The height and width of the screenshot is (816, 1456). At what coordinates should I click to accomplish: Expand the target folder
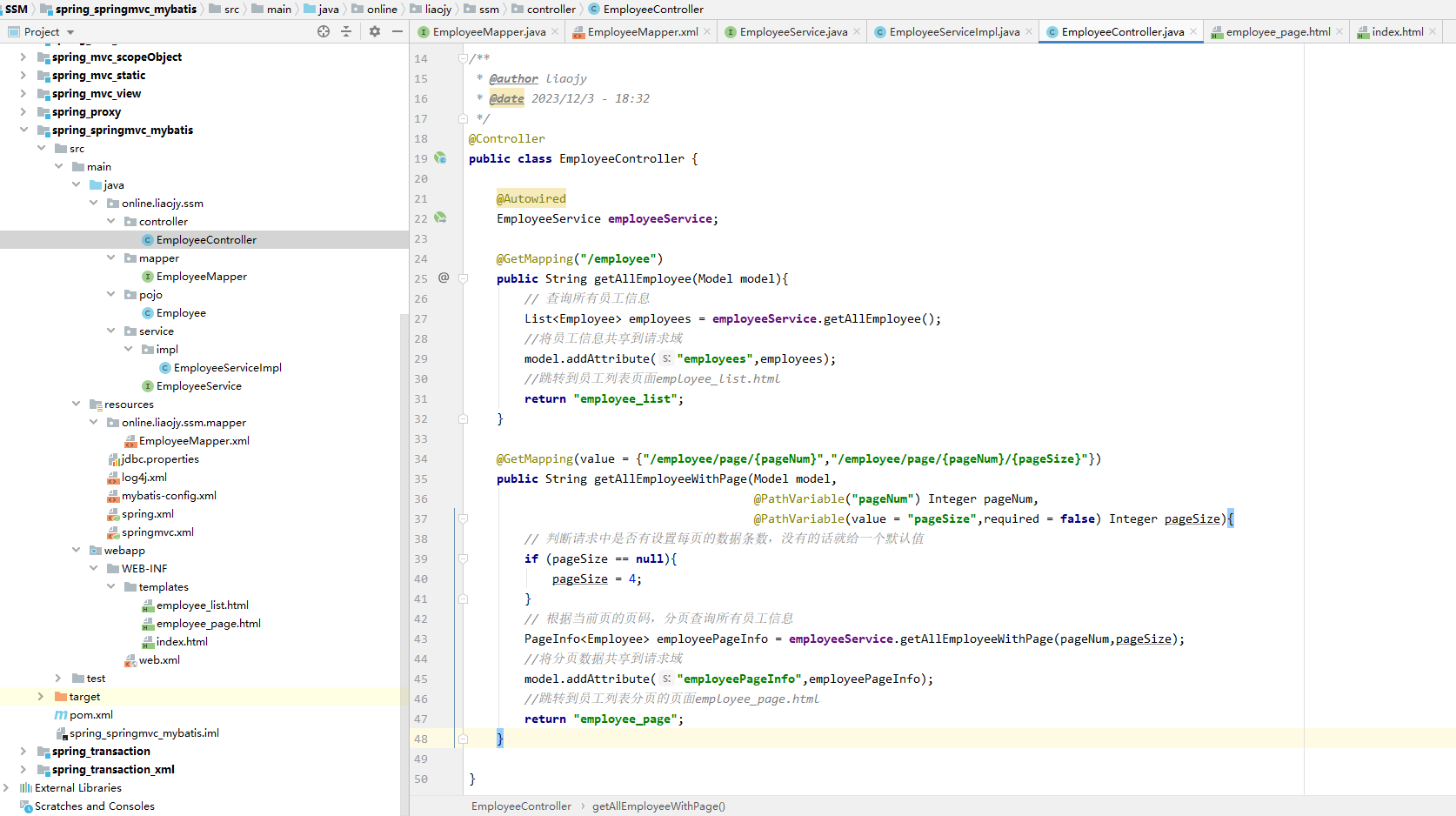[41, 696]
